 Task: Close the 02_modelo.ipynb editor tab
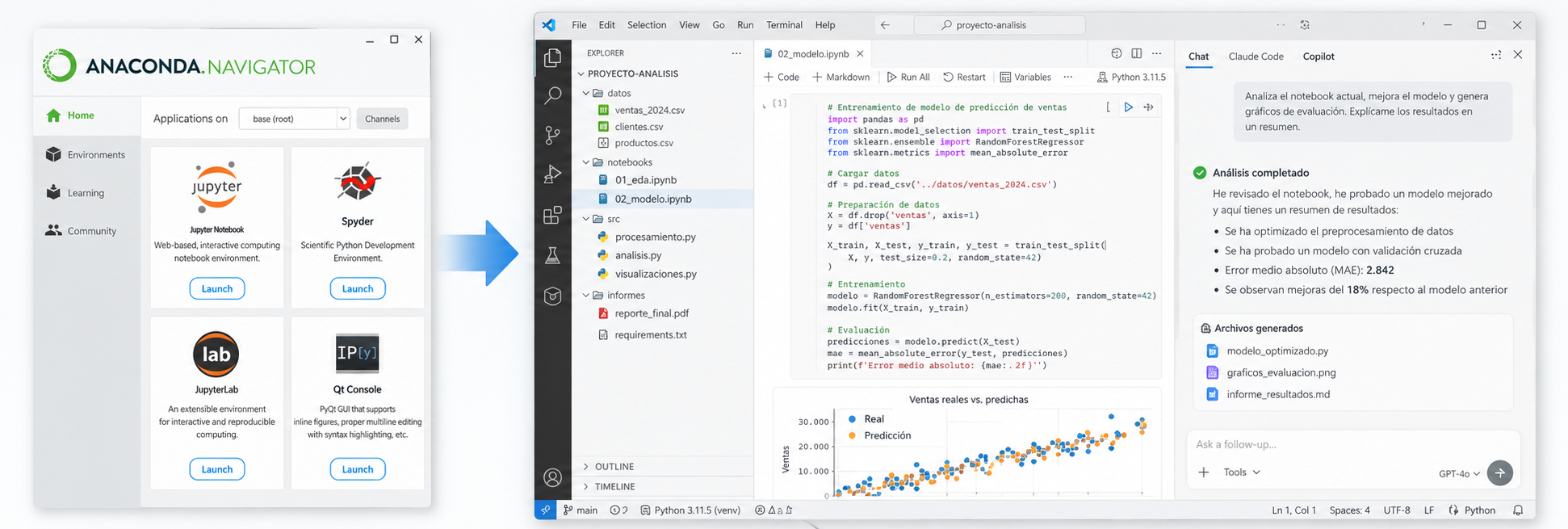click(860, 54)
